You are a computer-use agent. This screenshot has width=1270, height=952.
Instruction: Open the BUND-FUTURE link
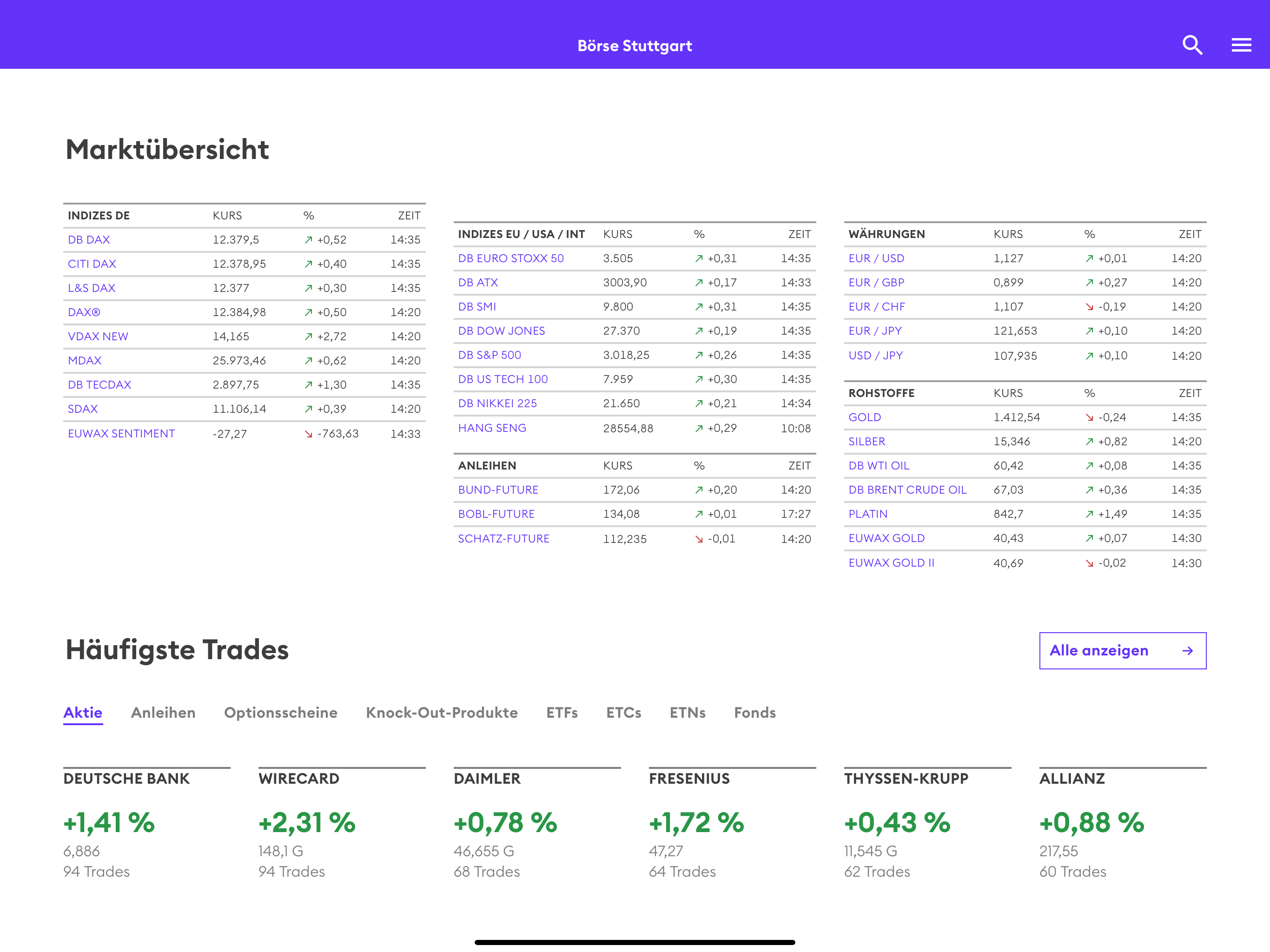498,489
